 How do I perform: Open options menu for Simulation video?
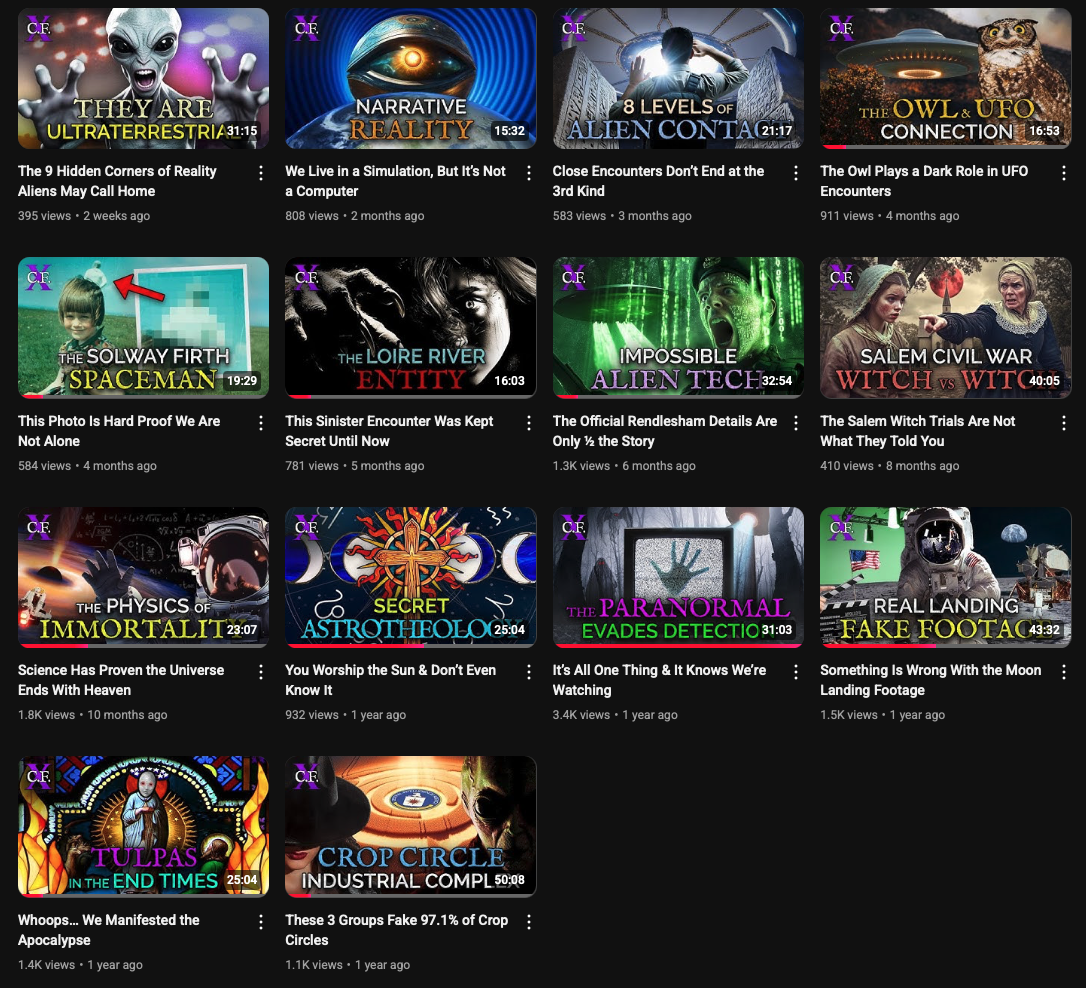coord(528,173)
